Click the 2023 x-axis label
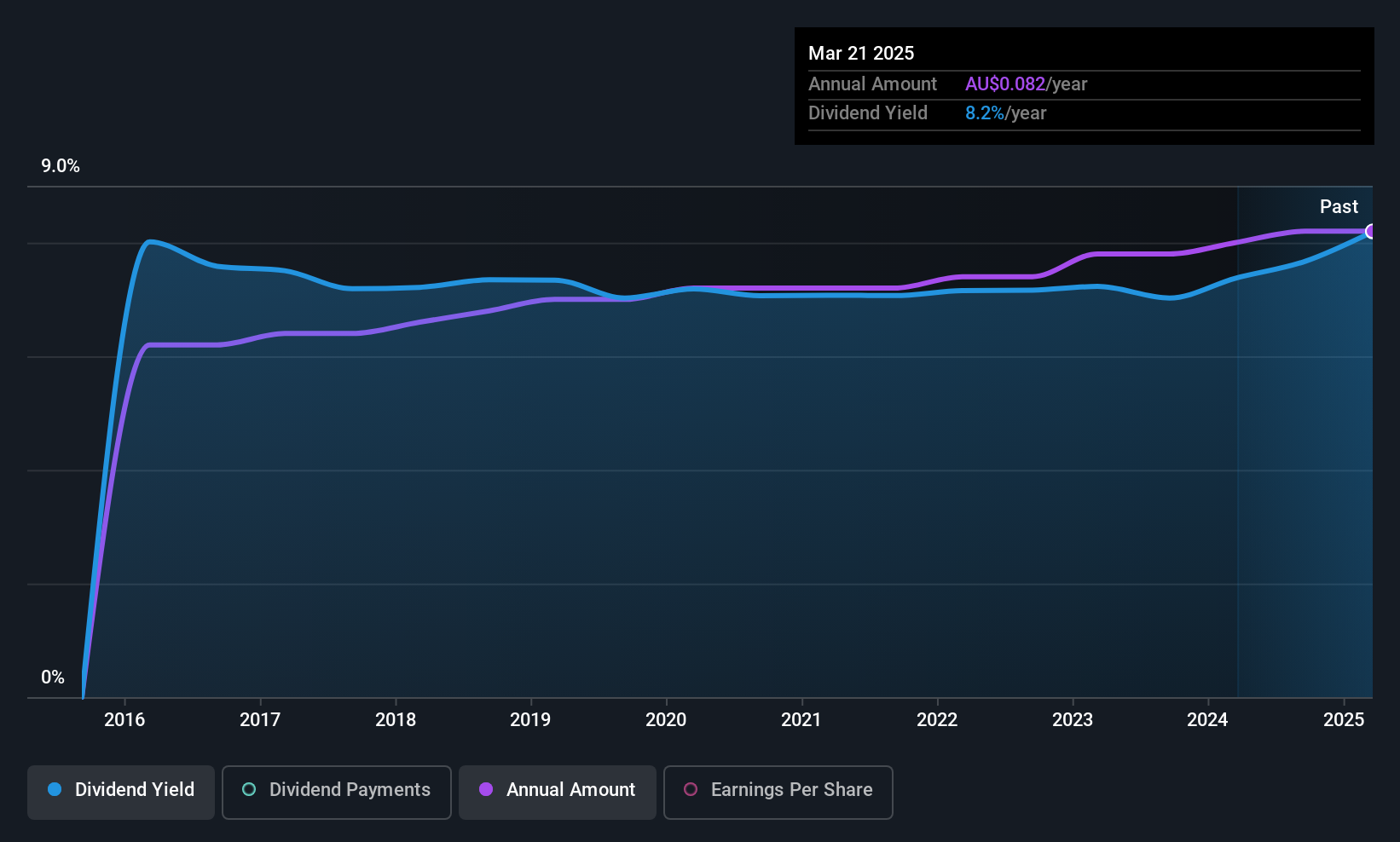Screen dimensions: 1400x842 (1073, 719)
